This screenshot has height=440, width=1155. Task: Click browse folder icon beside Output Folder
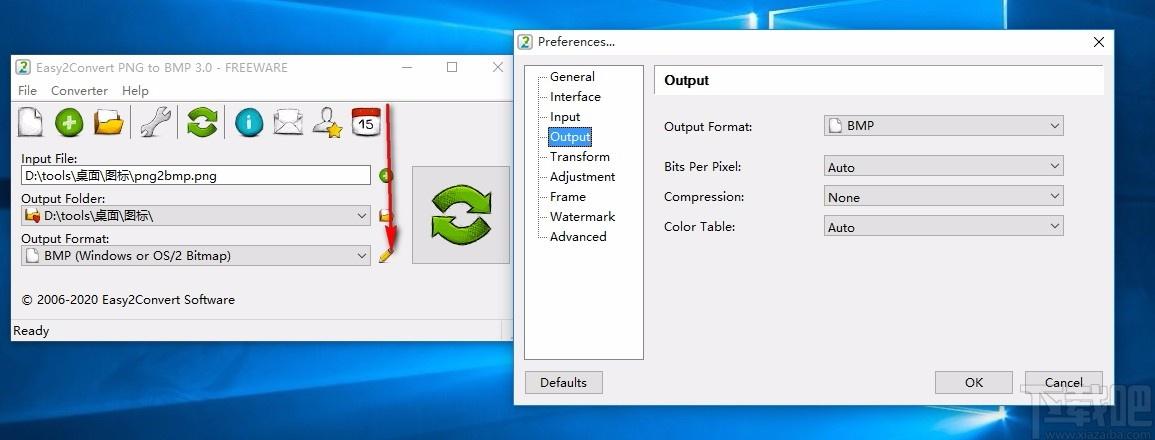coord(385,216)
